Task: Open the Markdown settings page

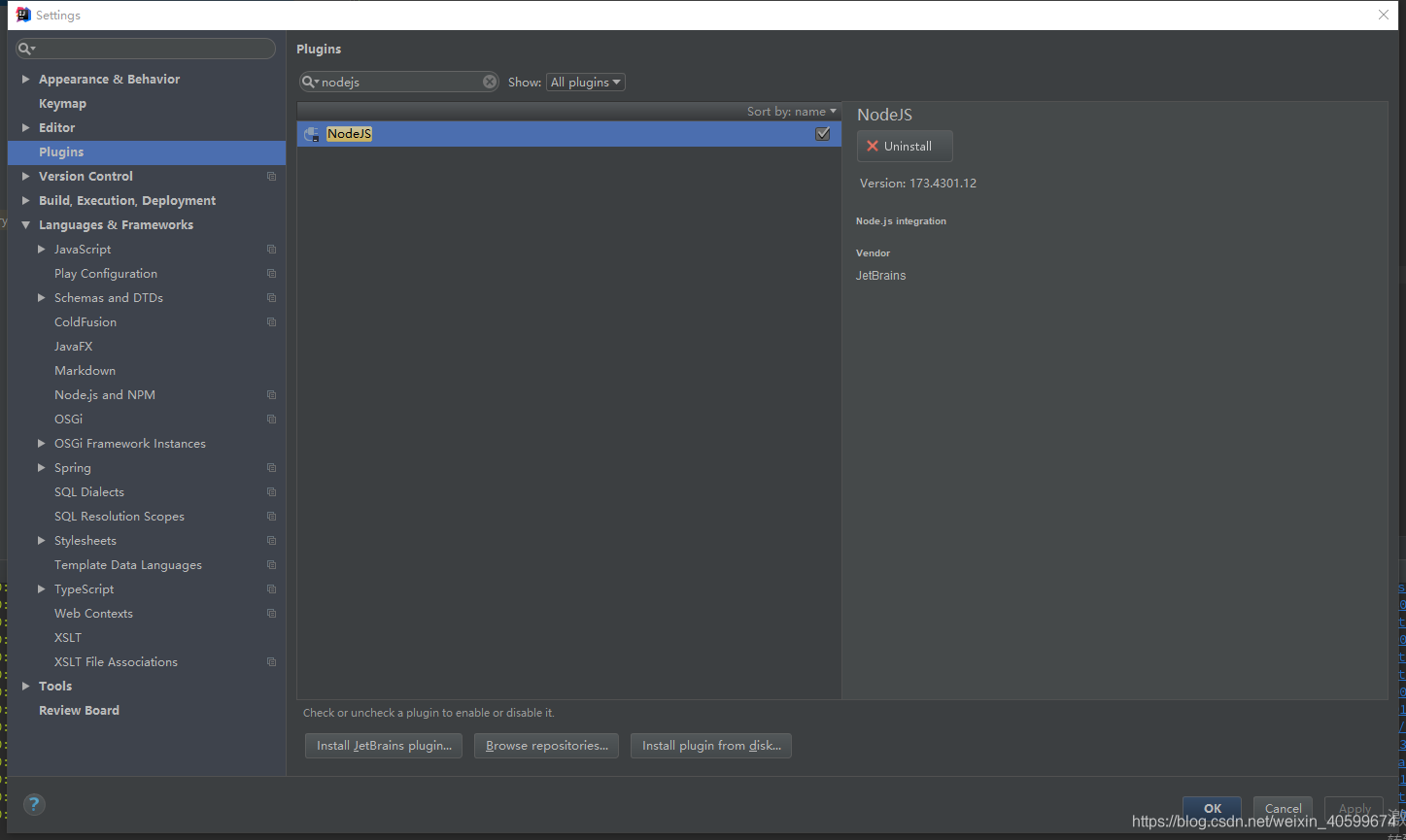Action: [85, 370]
